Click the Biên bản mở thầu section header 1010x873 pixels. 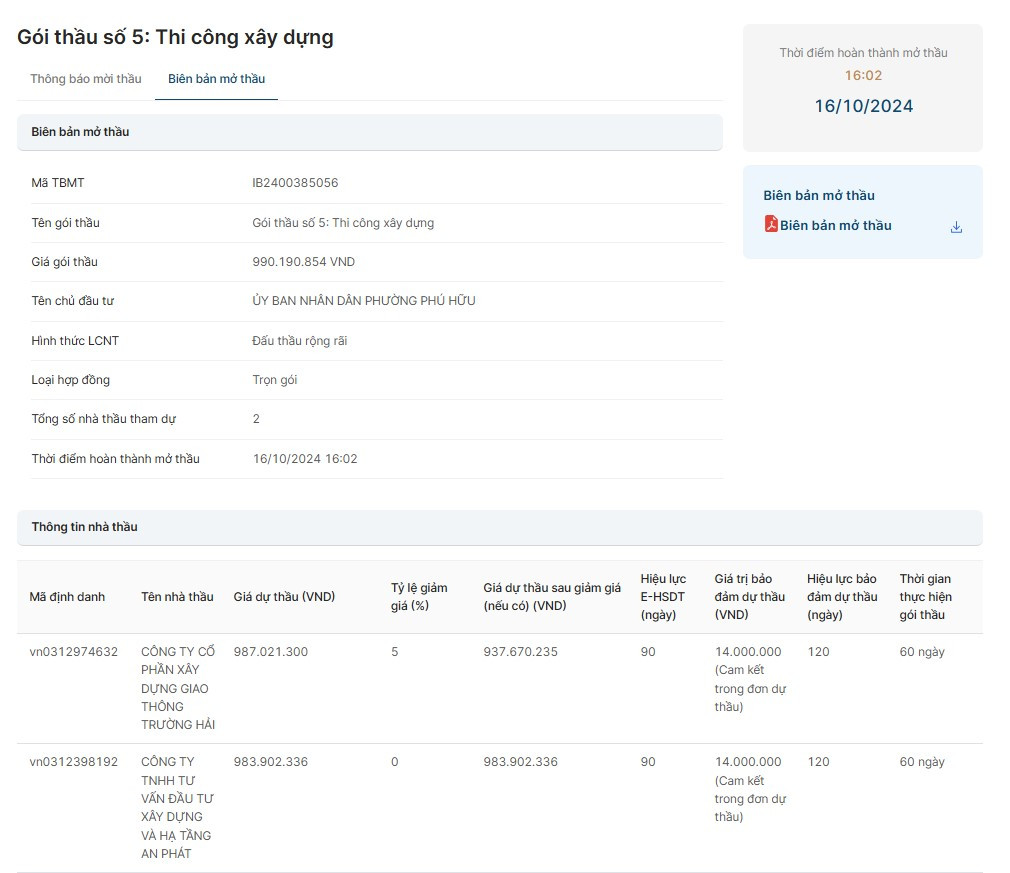click(x=80, y=132)
